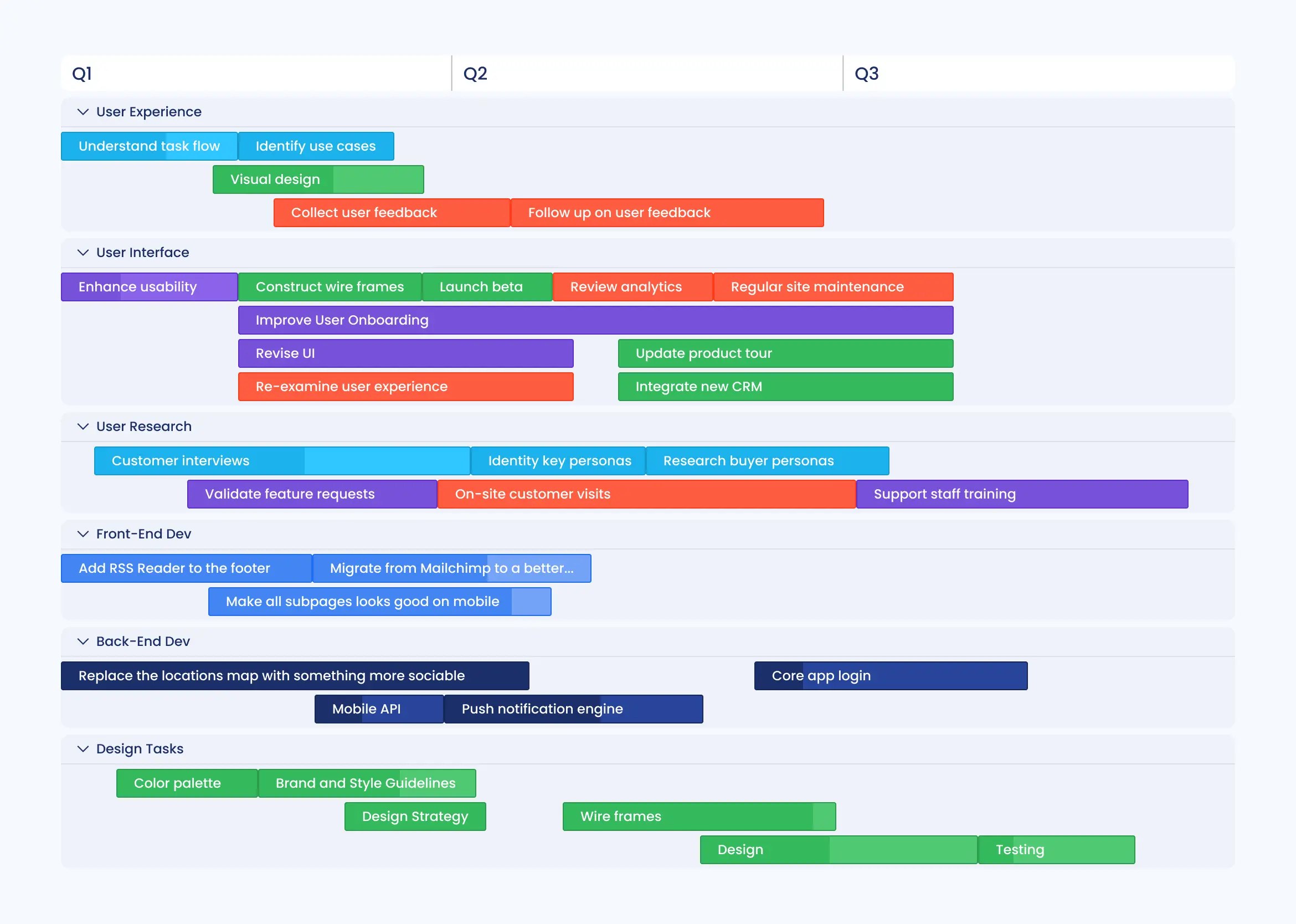Open the Customer interviews task bar

pos(282,461)
